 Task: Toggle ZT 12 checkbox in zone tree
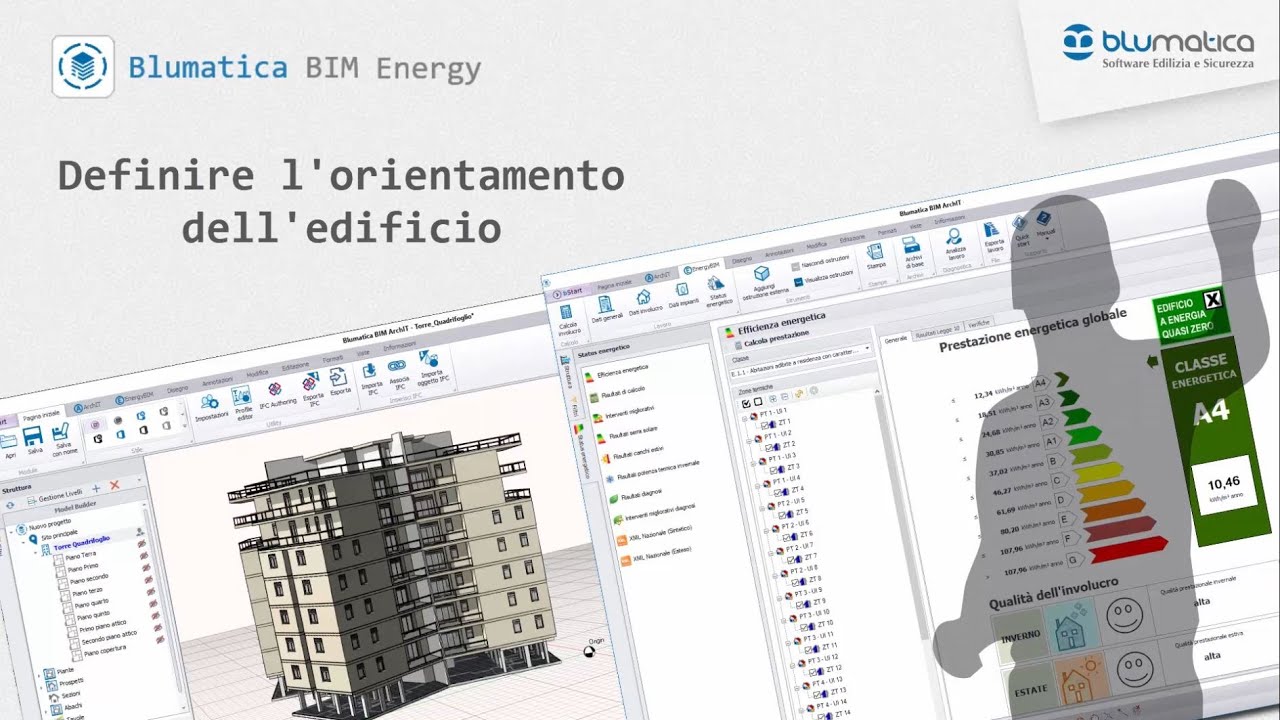pos(811,670)
